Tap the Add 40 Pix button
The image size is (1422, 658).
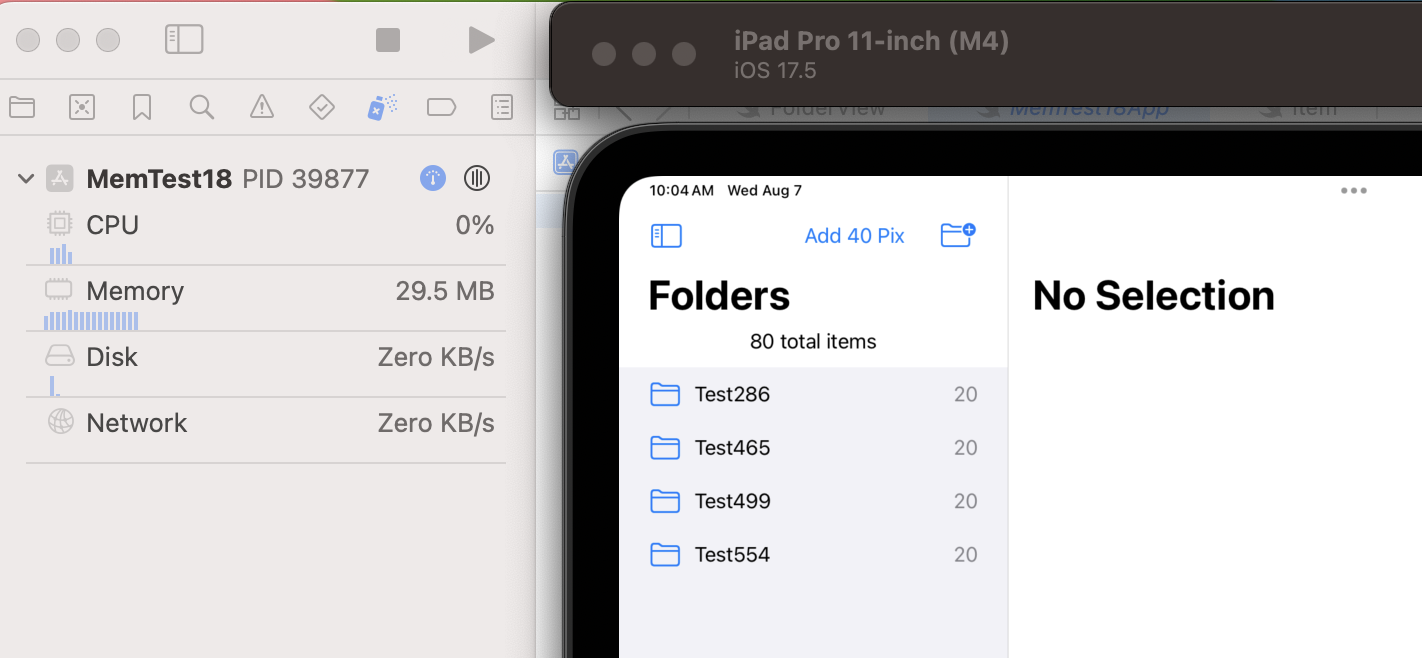tap(854, 236)
